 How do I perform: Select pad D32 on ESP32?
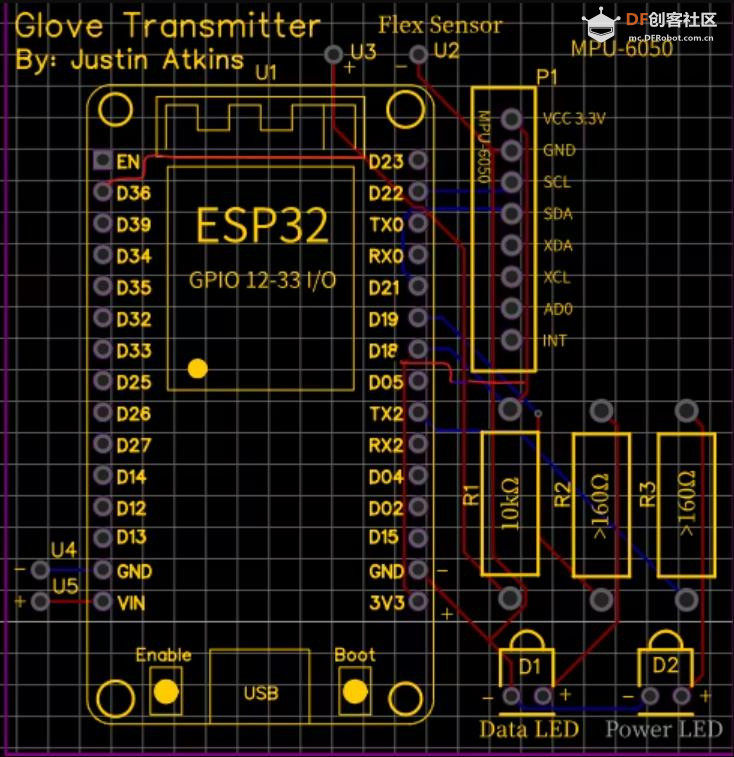(x=102, y=318)
